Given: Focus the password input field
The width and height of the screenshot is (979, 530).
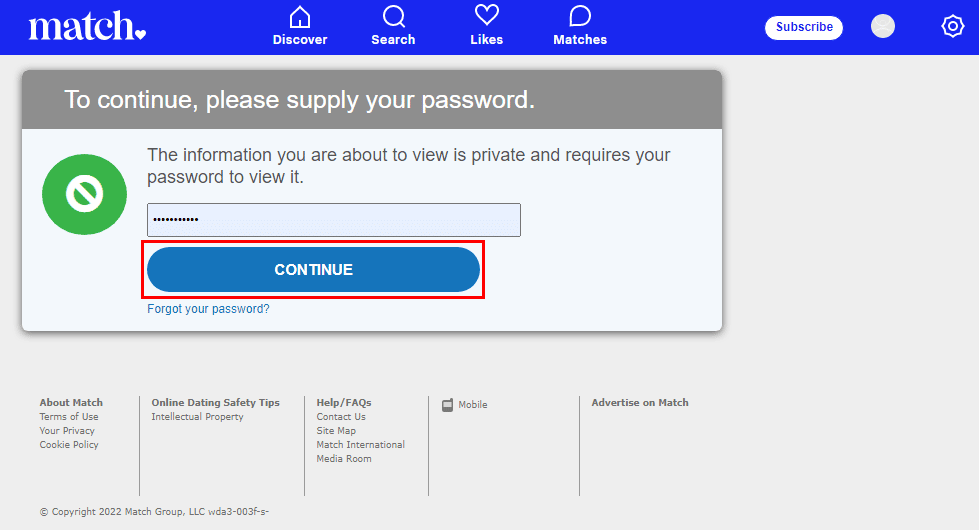Looking at the screenshot, I should point(333,220).
